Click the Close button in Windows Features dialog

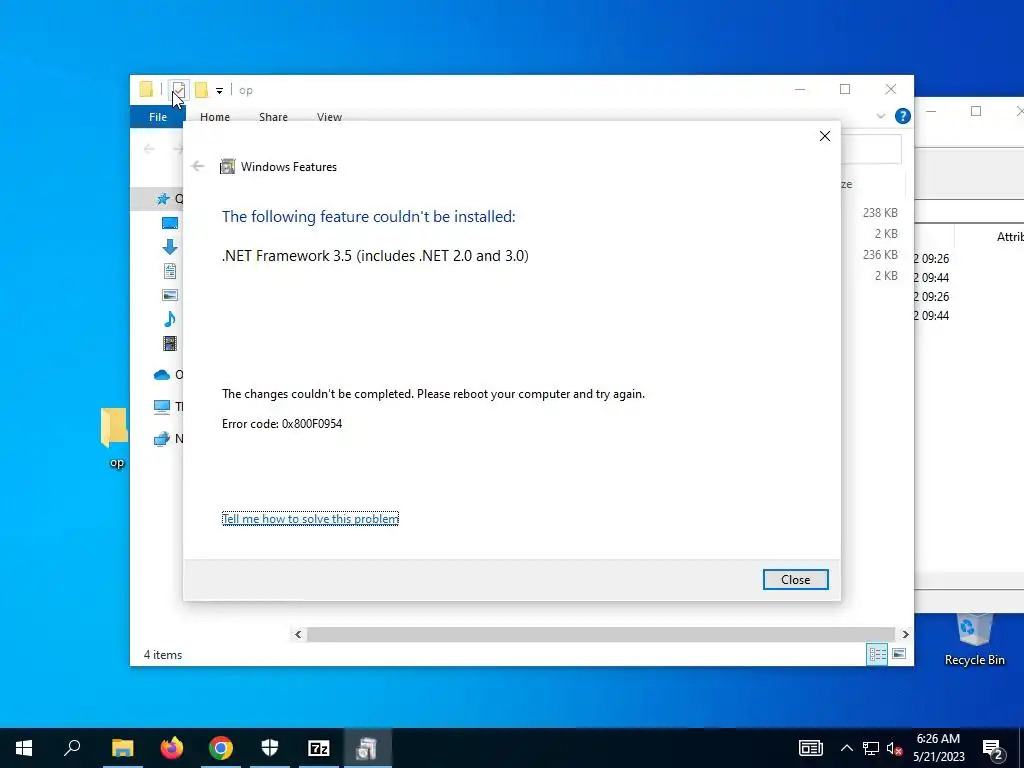(795, 579)
